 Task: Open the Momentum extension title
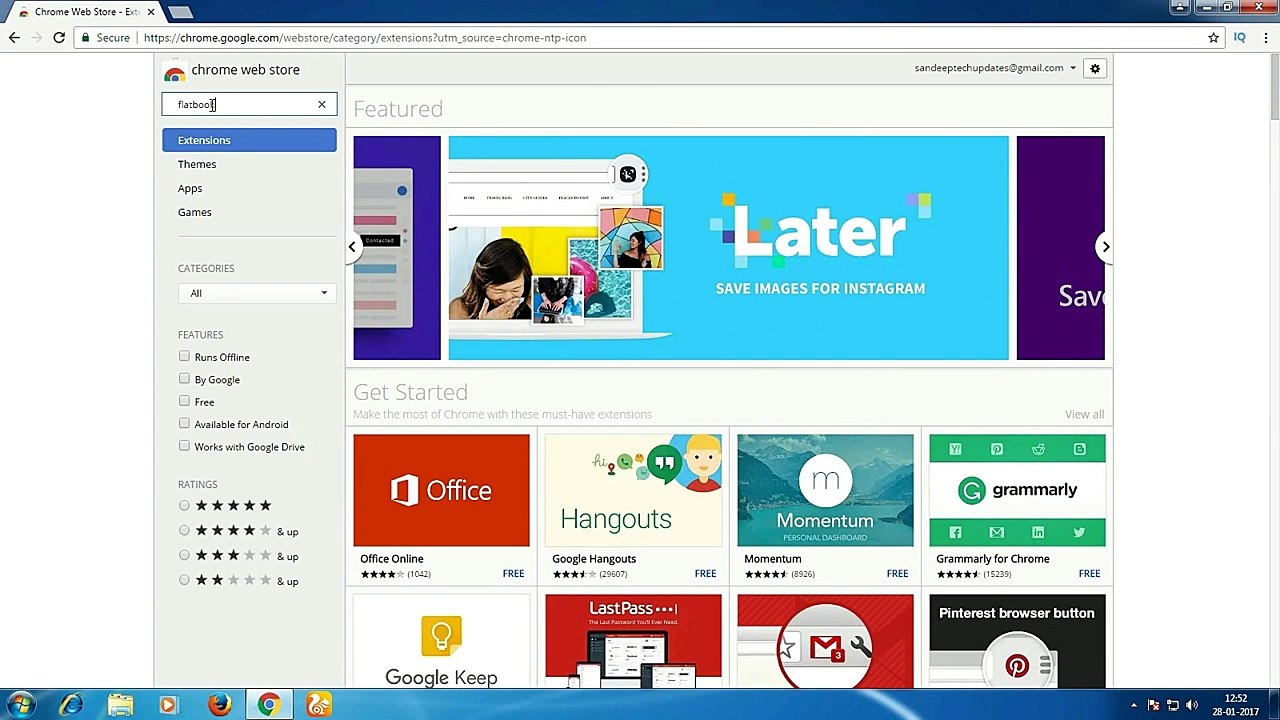(772, 559)
